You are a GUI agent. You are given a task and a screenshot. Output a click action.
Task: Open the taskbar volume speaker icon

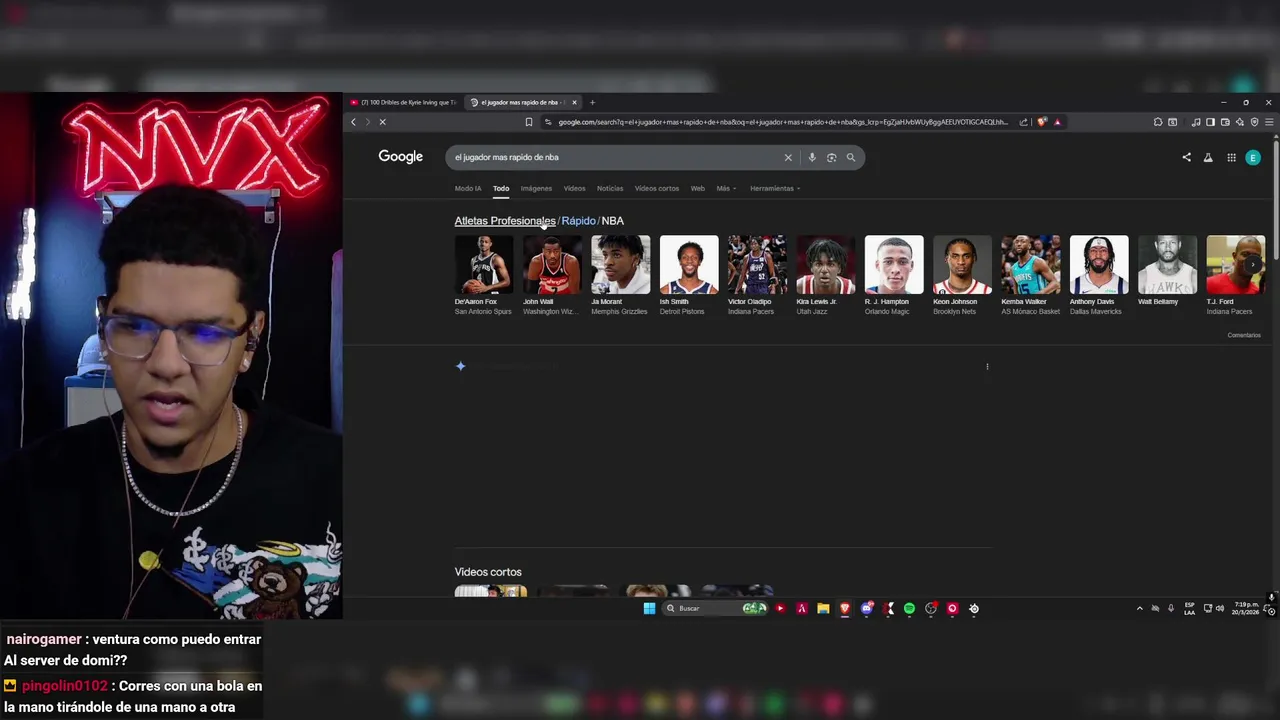click(1220, 608)
